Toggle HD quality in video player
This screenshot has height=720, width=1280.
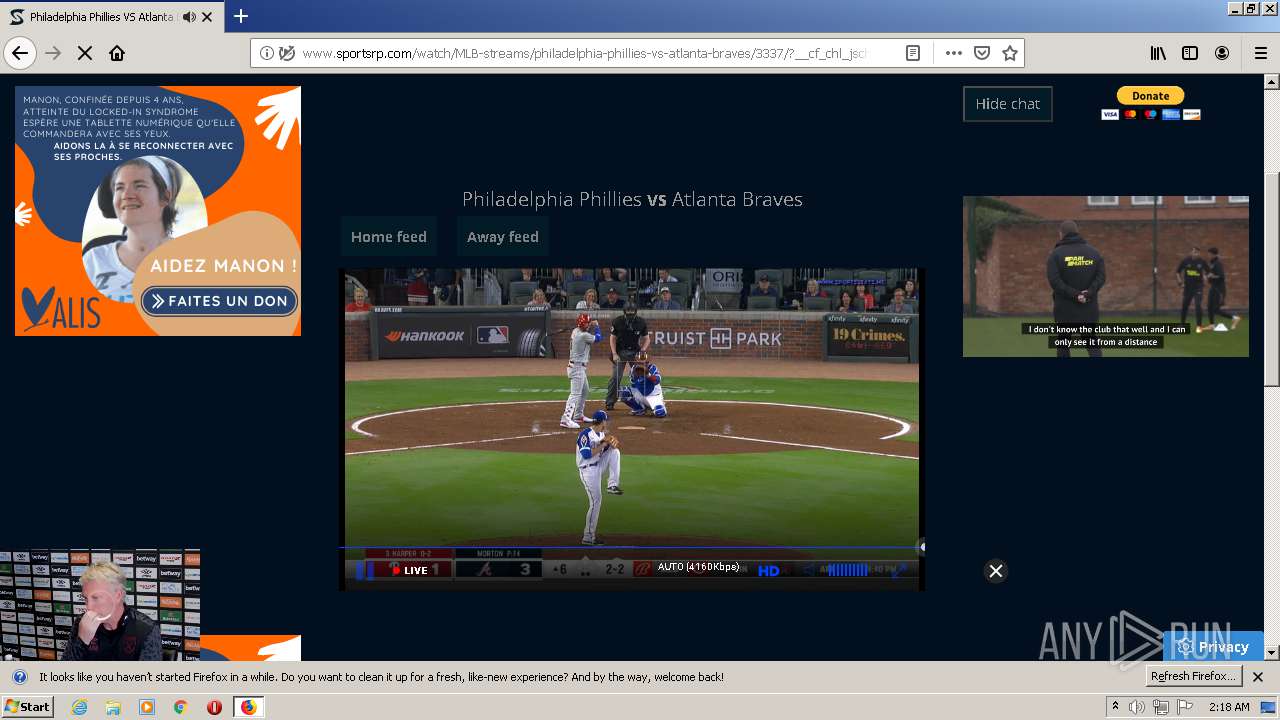coord(768,571)
